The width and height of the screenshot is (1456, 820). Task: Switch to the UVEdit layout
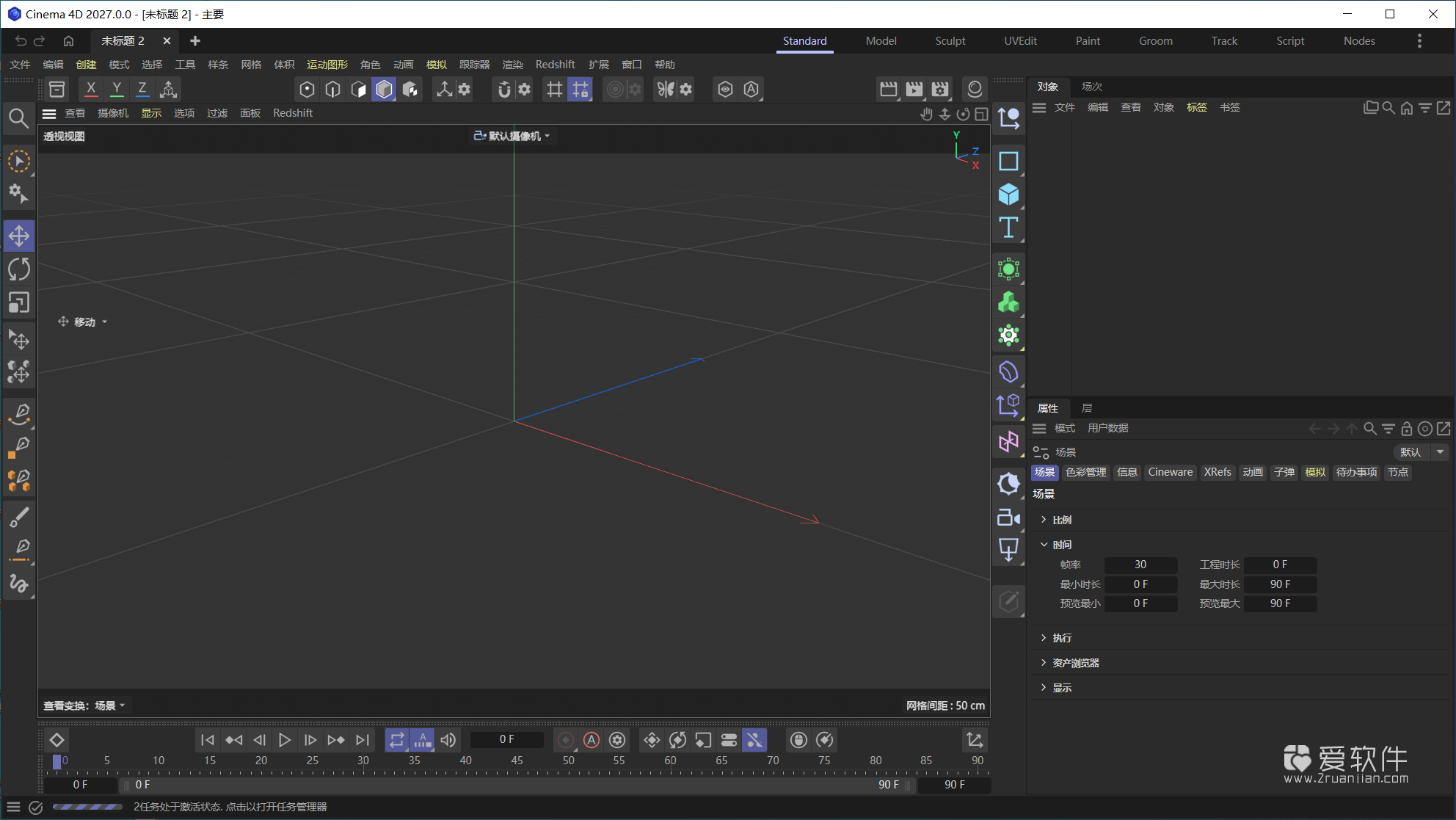(x=1020, y=41)
